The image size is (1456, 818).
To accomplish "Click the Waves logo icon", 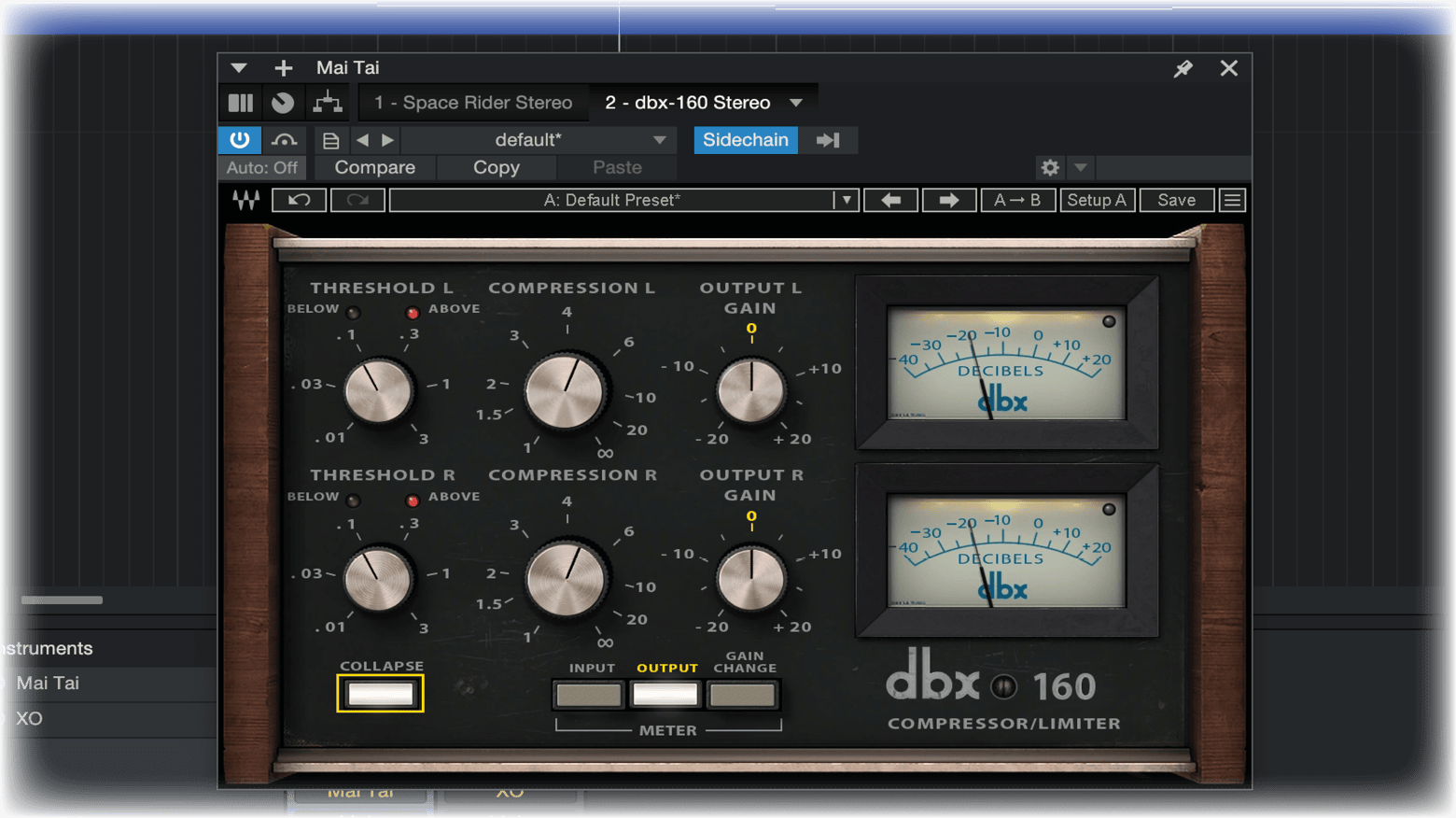I will coord(245,199).
